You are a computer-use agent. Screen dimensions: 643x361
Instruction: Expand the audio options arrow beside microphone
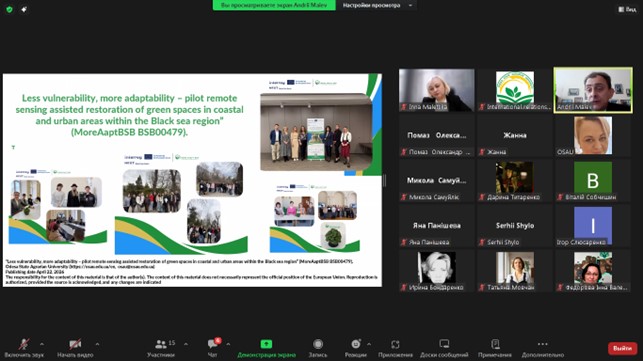click(x=42, y=344)
